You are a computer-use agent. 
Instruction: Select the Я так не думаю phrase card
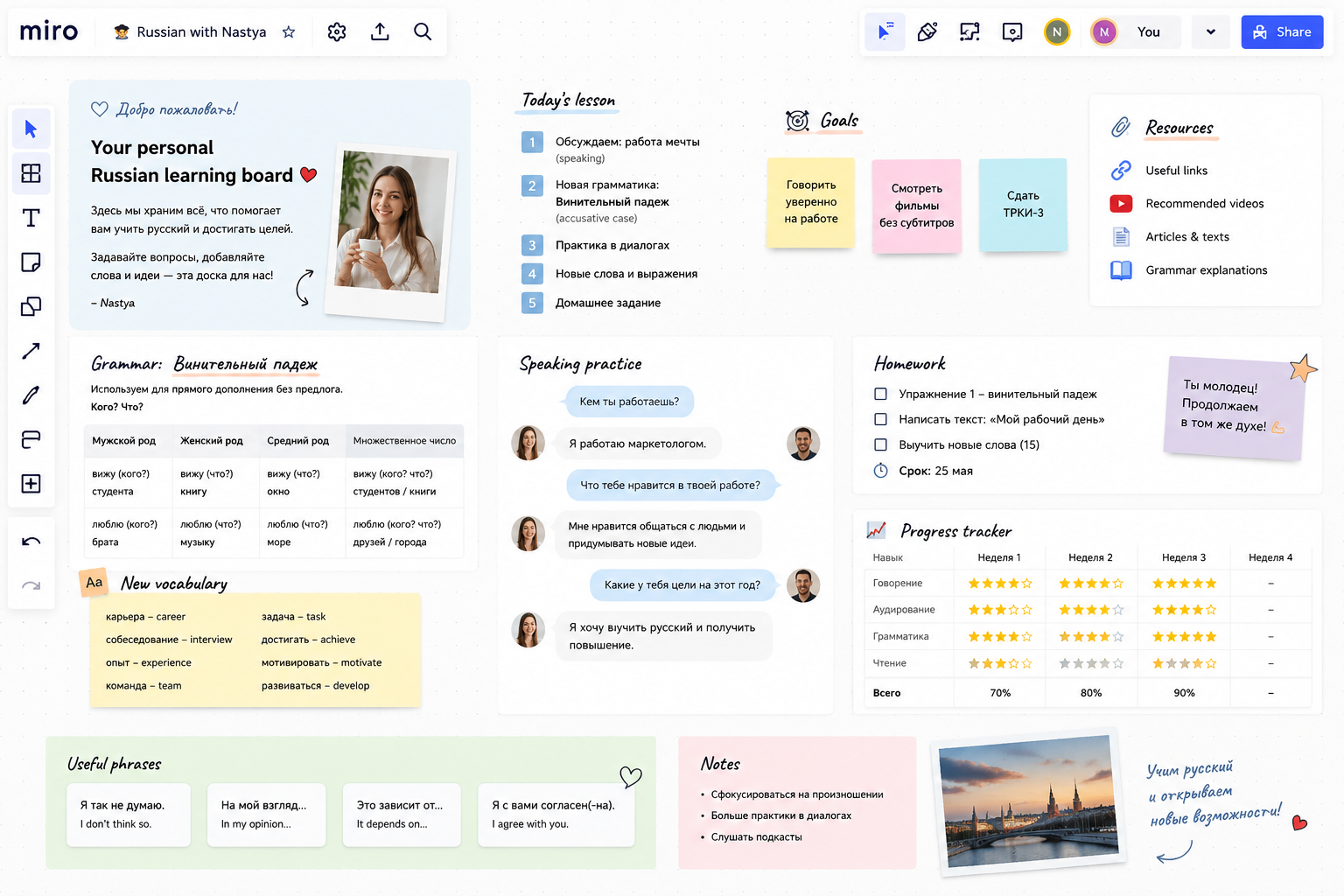coord(129,815)
